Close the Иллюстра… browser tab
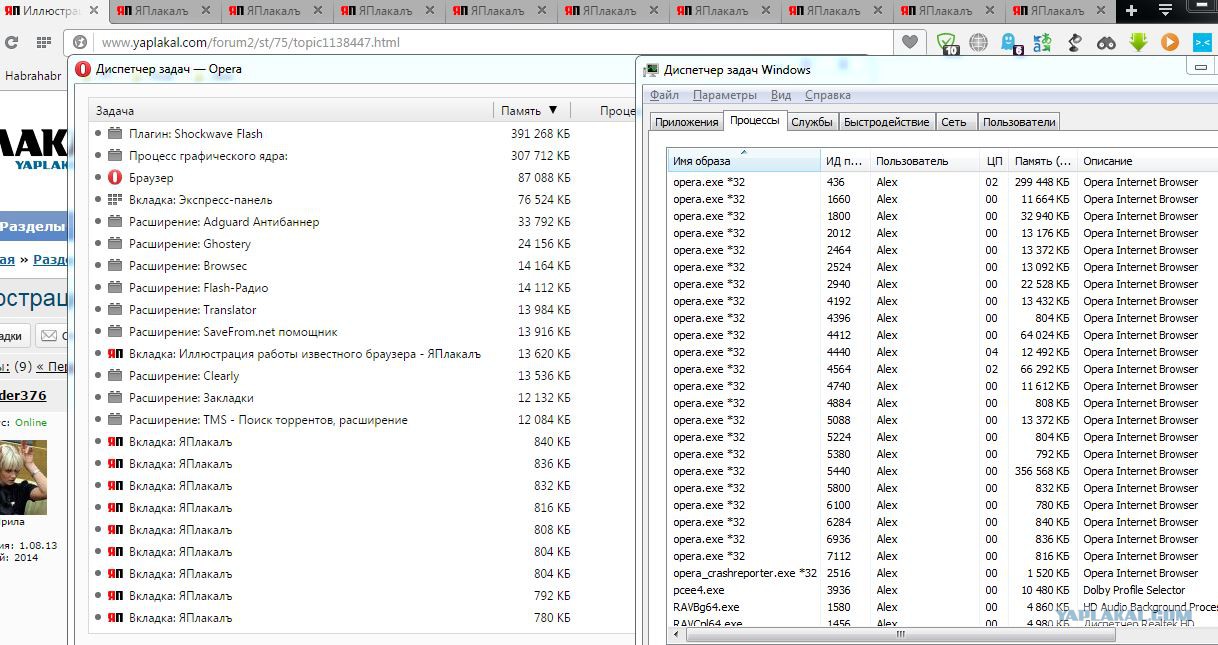The width and height of the screenshot is (1218, 645). click(x=93, y=11)
